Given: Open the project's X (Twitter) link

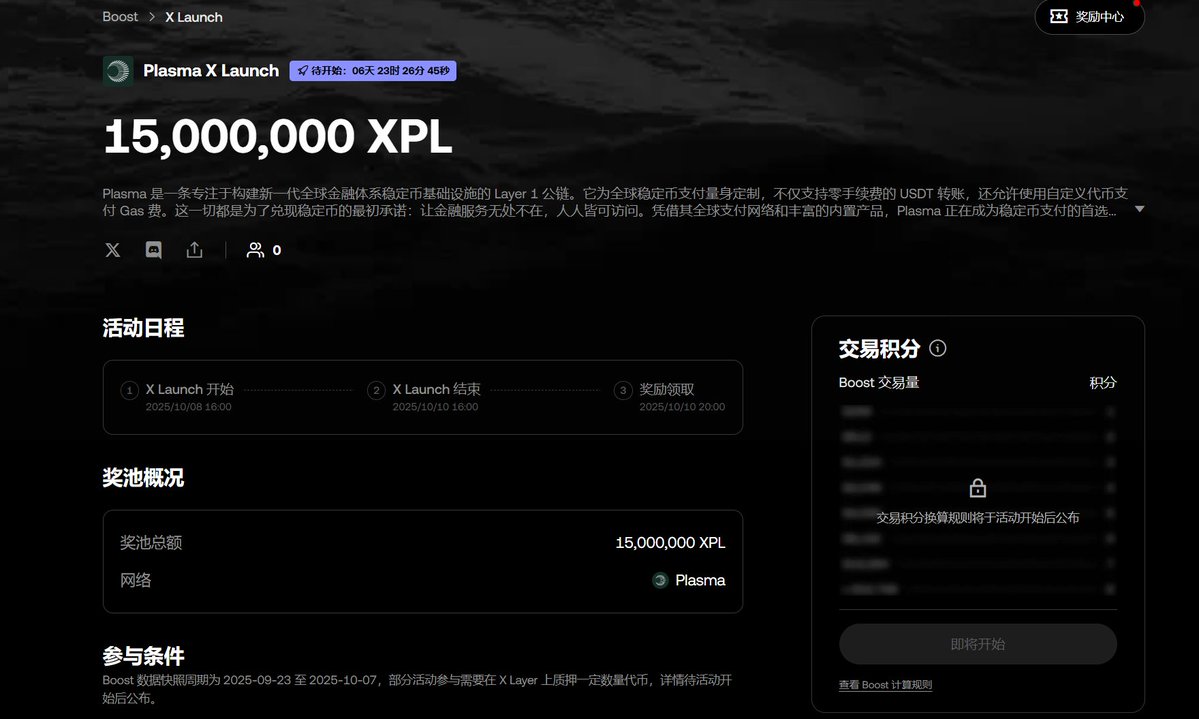Looking at the screenshot, I should 112,250.
